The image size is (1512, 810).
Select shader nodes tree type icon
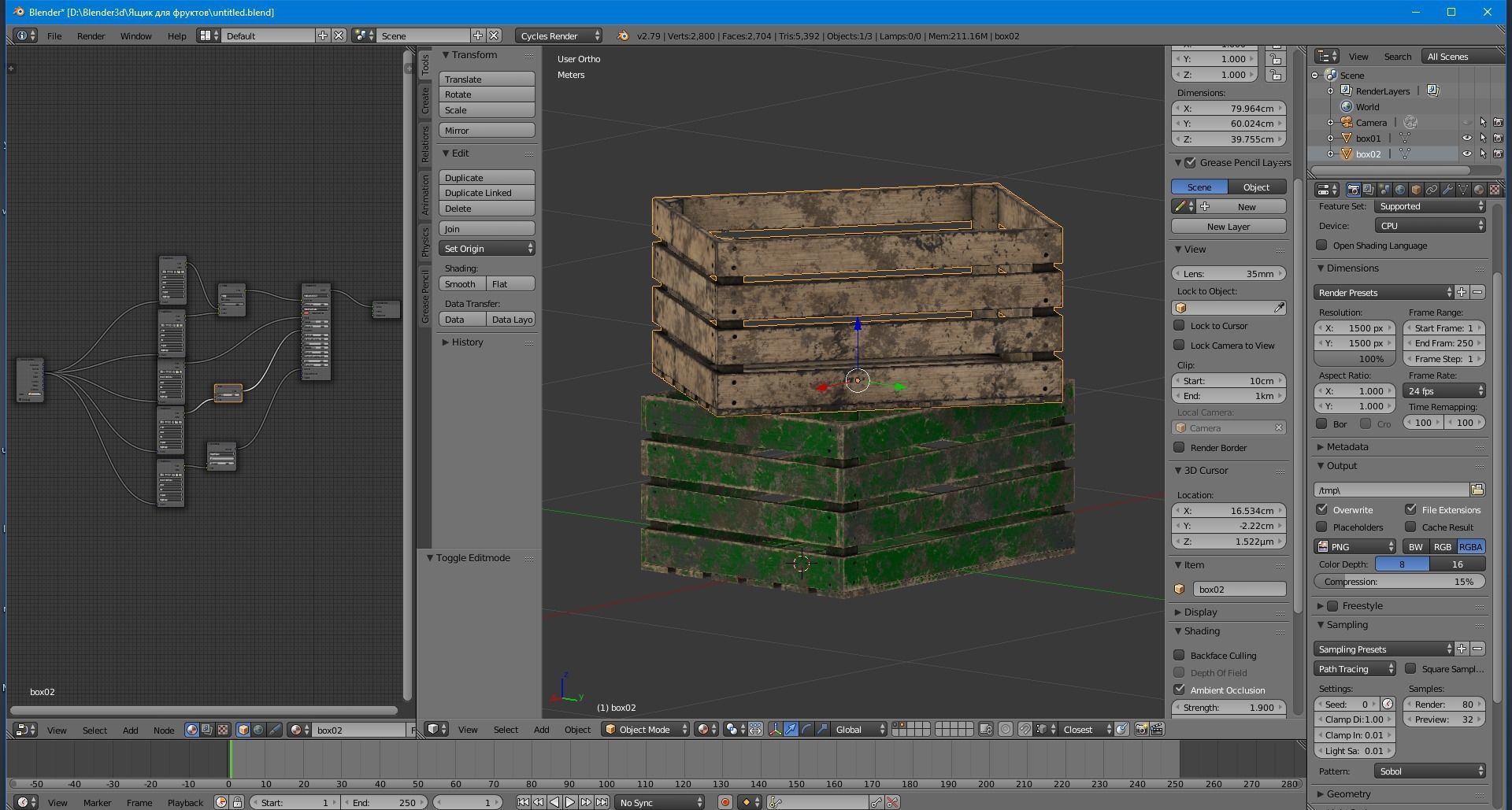pos(192,730)
